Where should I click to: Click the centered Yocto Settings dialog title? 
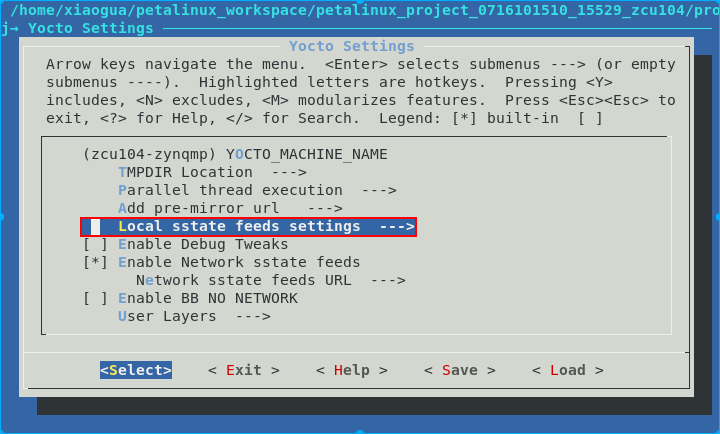pyautogui.click(x=352, y=46)
